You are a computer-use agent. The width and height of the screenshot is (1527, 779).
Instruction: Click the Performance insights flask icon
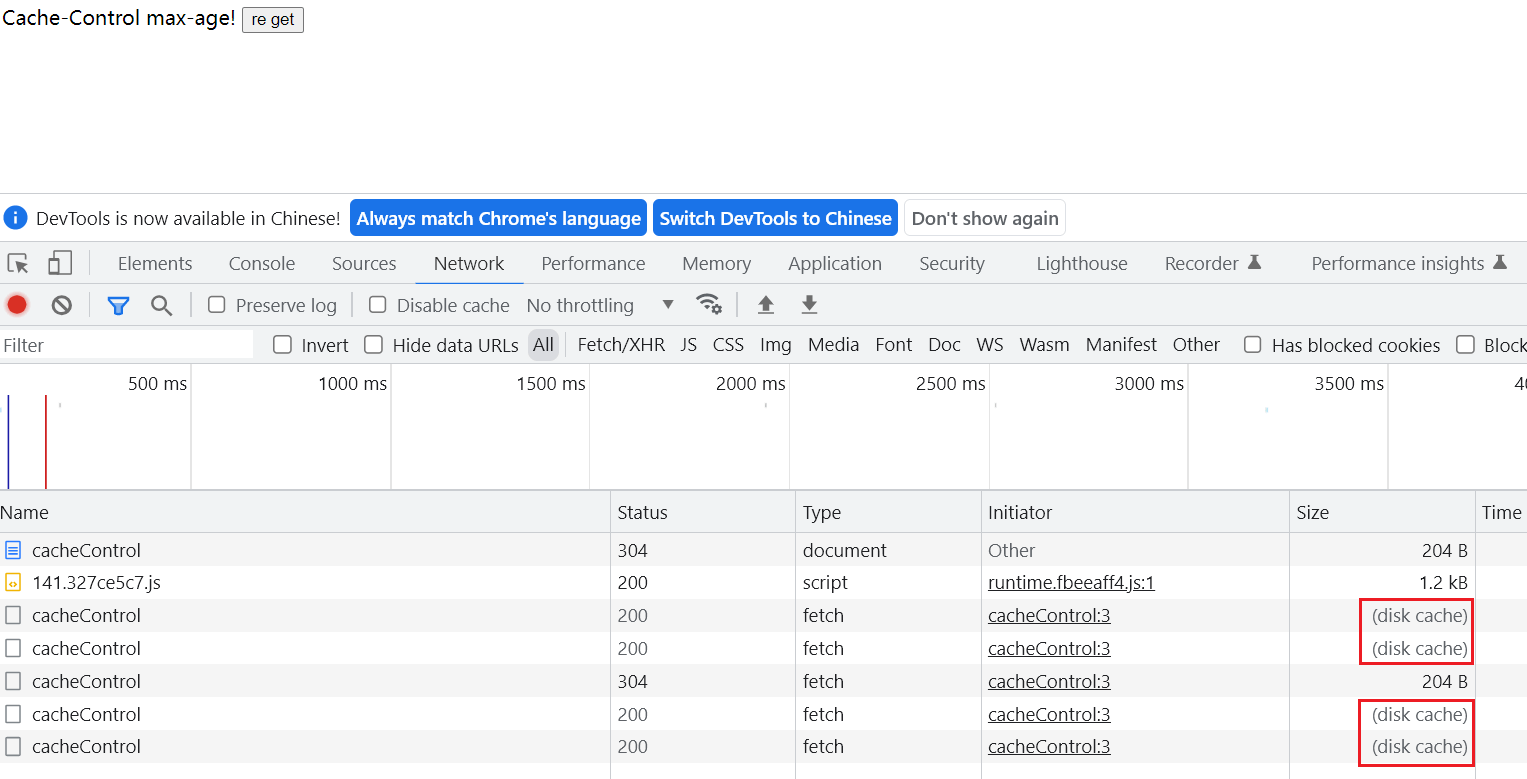click(1499, 262)
